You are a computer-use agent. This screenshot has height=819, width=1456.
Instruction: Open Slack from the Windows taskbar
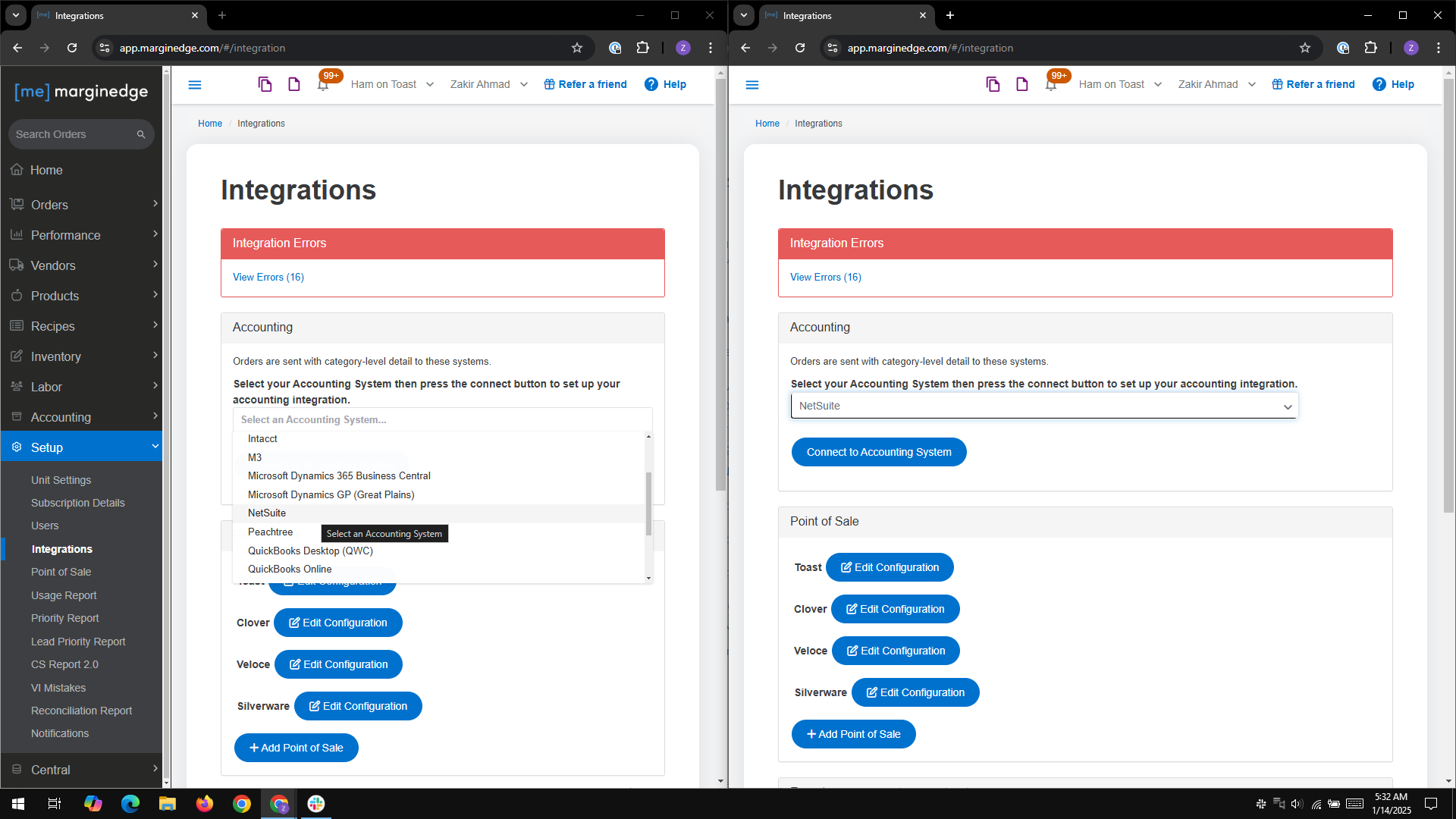pos(316,804)
